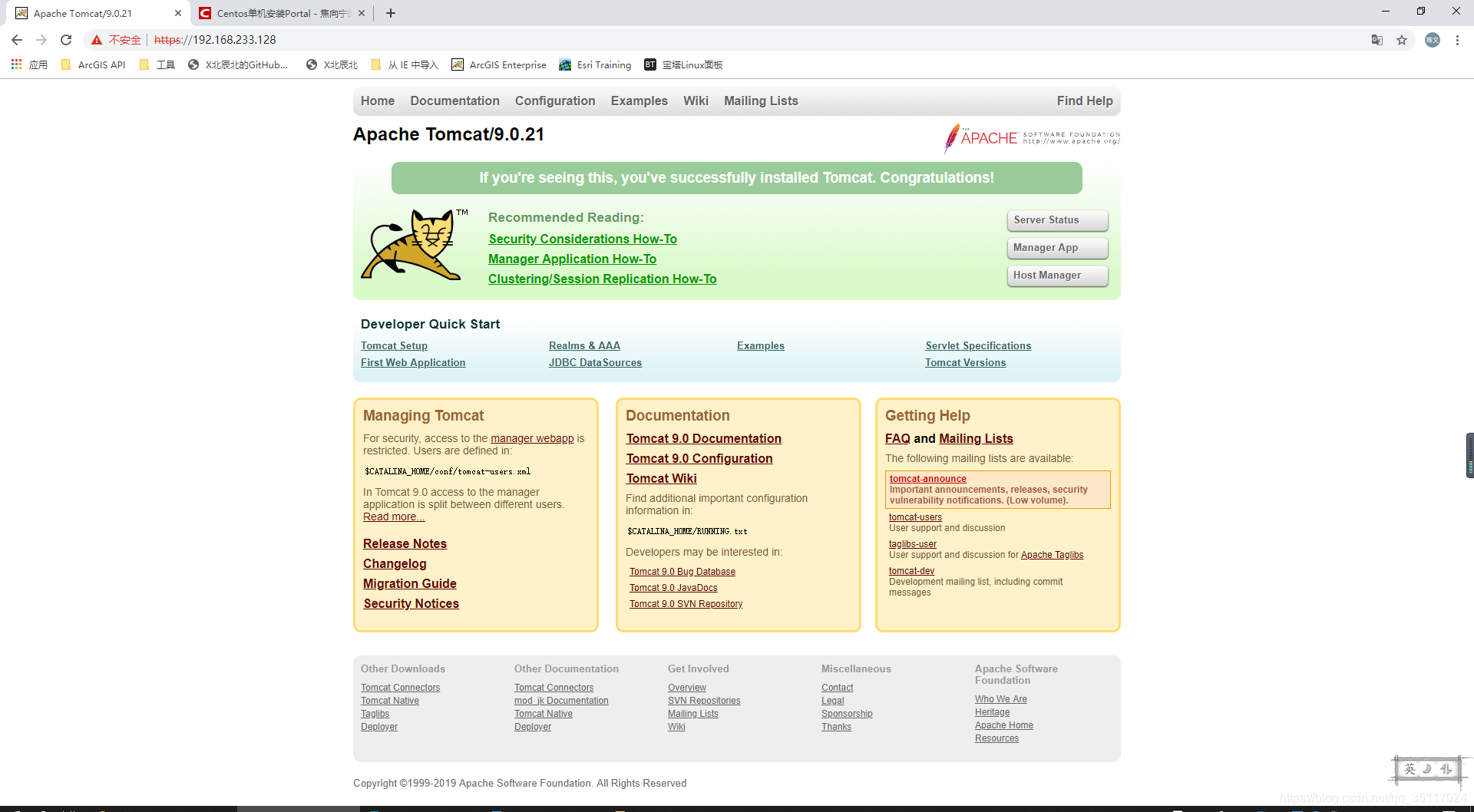Open the Changelog link

[x=395, y=564]
